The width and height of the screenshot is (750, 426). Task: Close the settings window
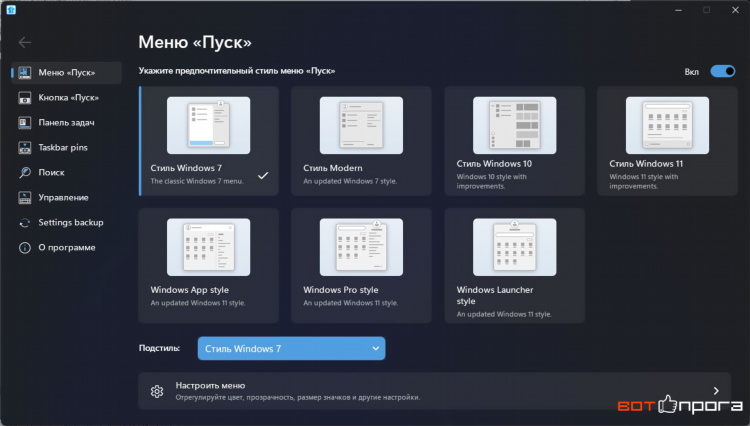pos(735,10)
